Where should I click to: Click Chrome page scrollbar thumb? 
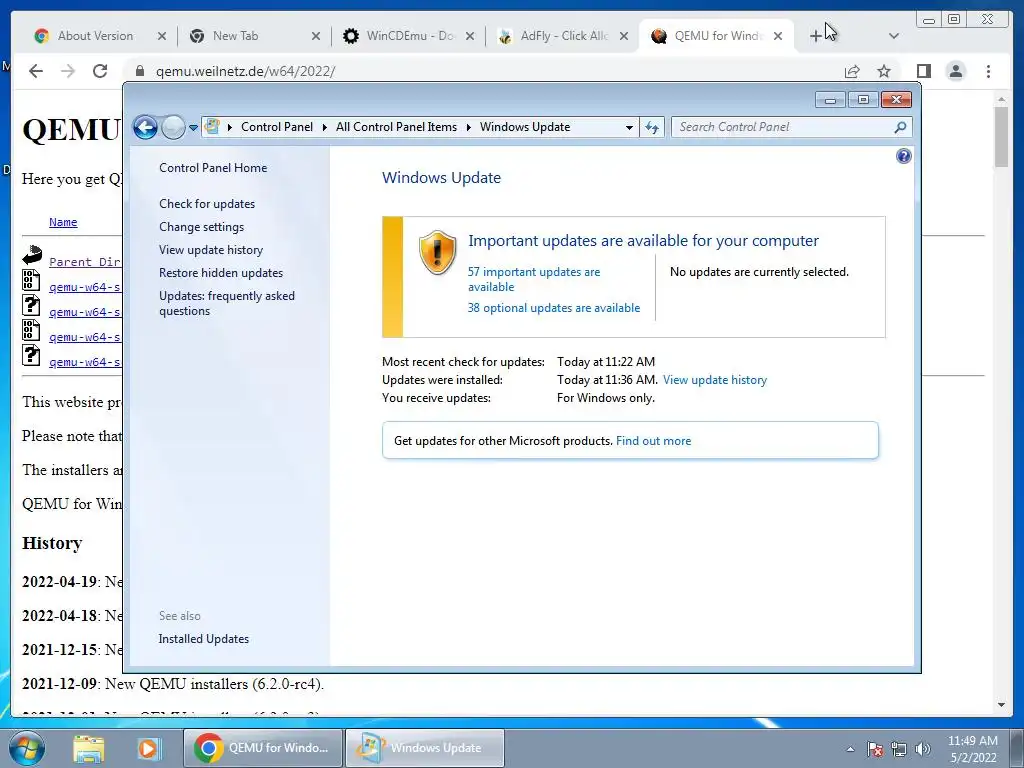(1001, 136)
